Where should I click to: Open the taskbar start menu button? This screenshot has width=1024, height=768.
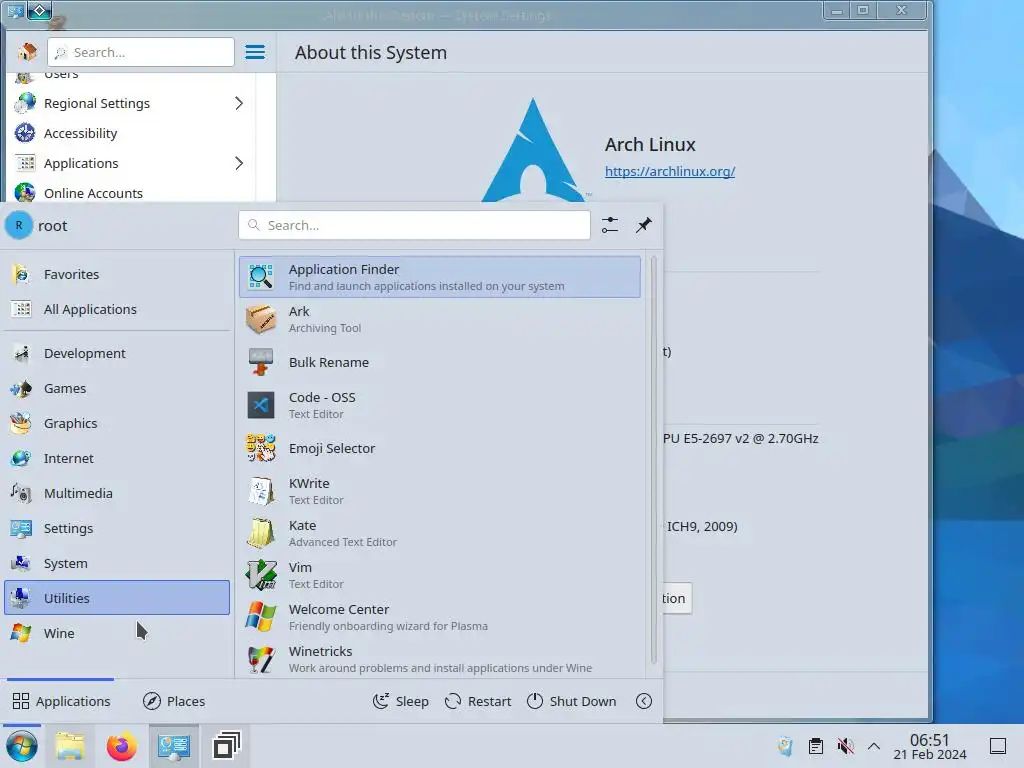pyautogui.click(x=22, y=746)
